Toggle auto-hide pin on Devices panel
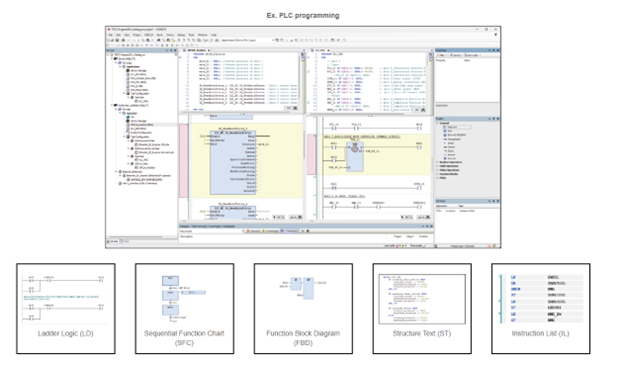Screen dimensions: 624x367 coord(171,51)
